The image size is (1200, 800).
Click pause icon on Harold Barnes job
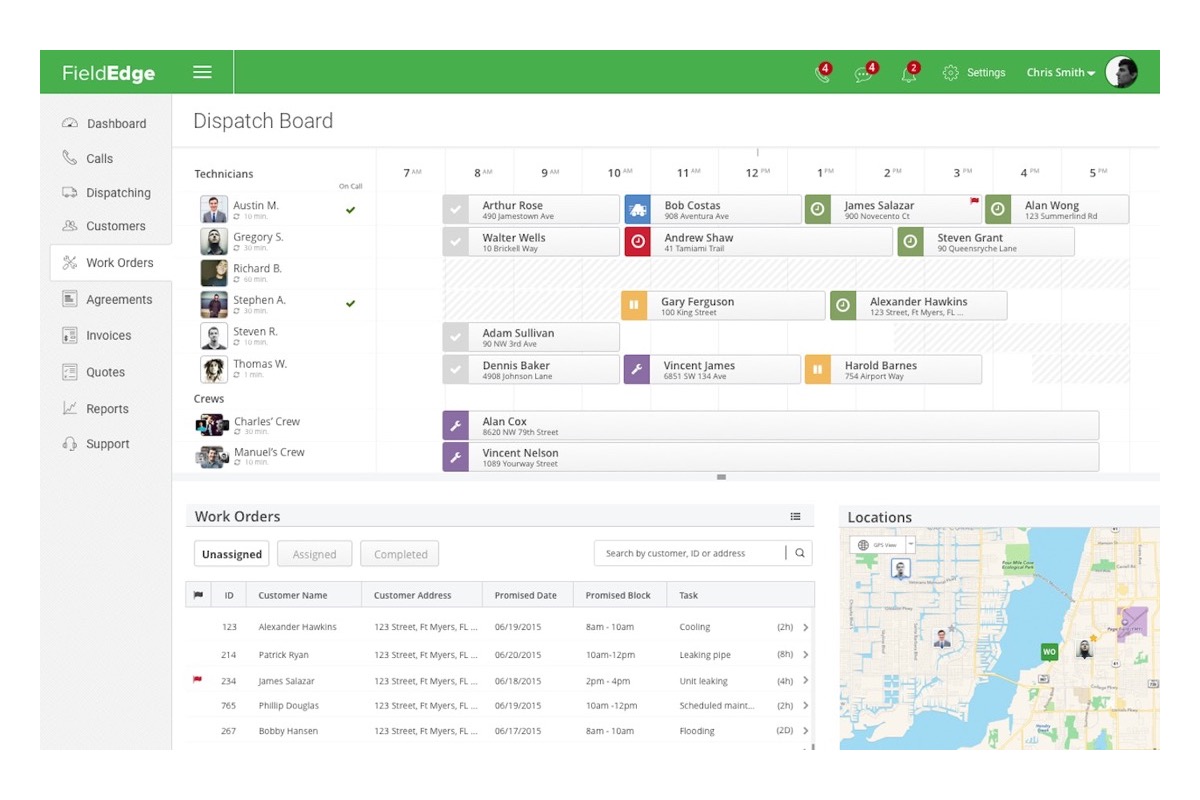[817, 370]
